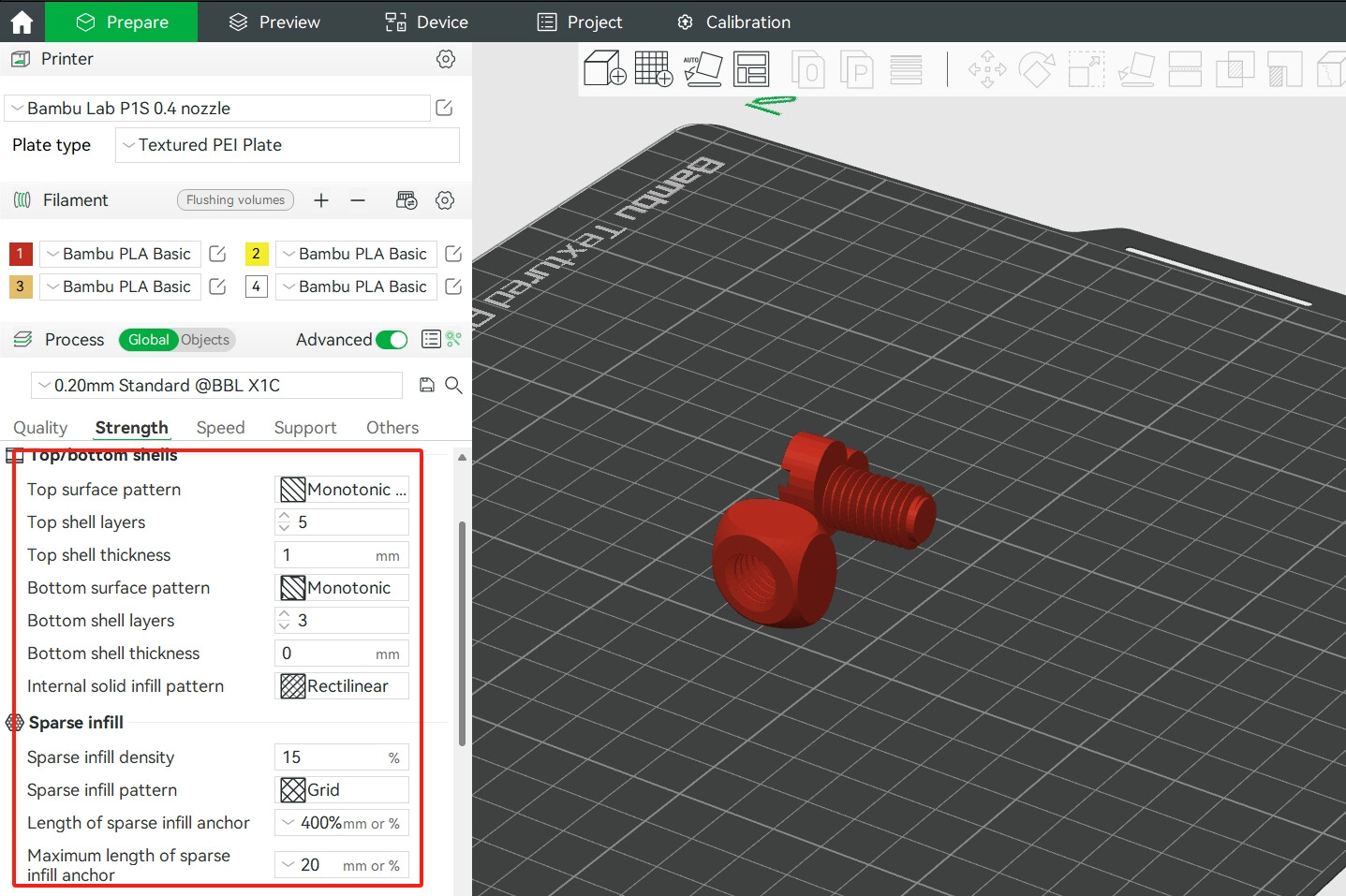Click the Sparse infill density field
This screenshot has height=896, width=1346.
342,757
